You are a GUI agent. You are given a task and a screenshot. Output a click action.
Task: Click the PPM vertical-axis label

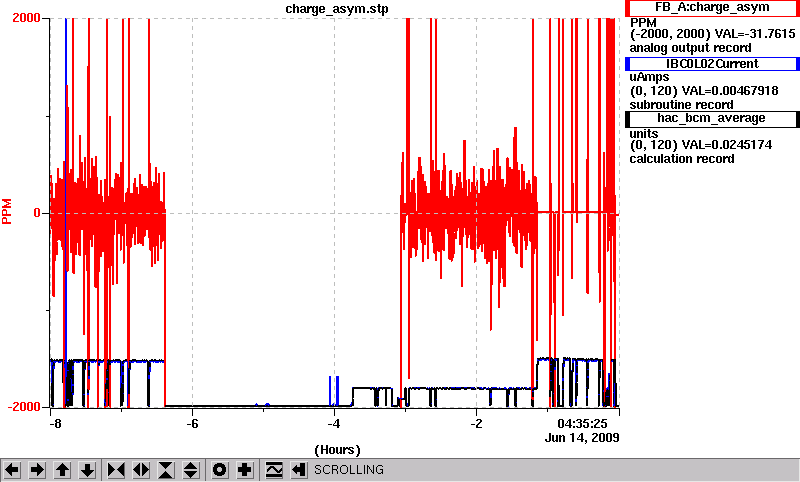pyautogui.click(x=7, y=212)
